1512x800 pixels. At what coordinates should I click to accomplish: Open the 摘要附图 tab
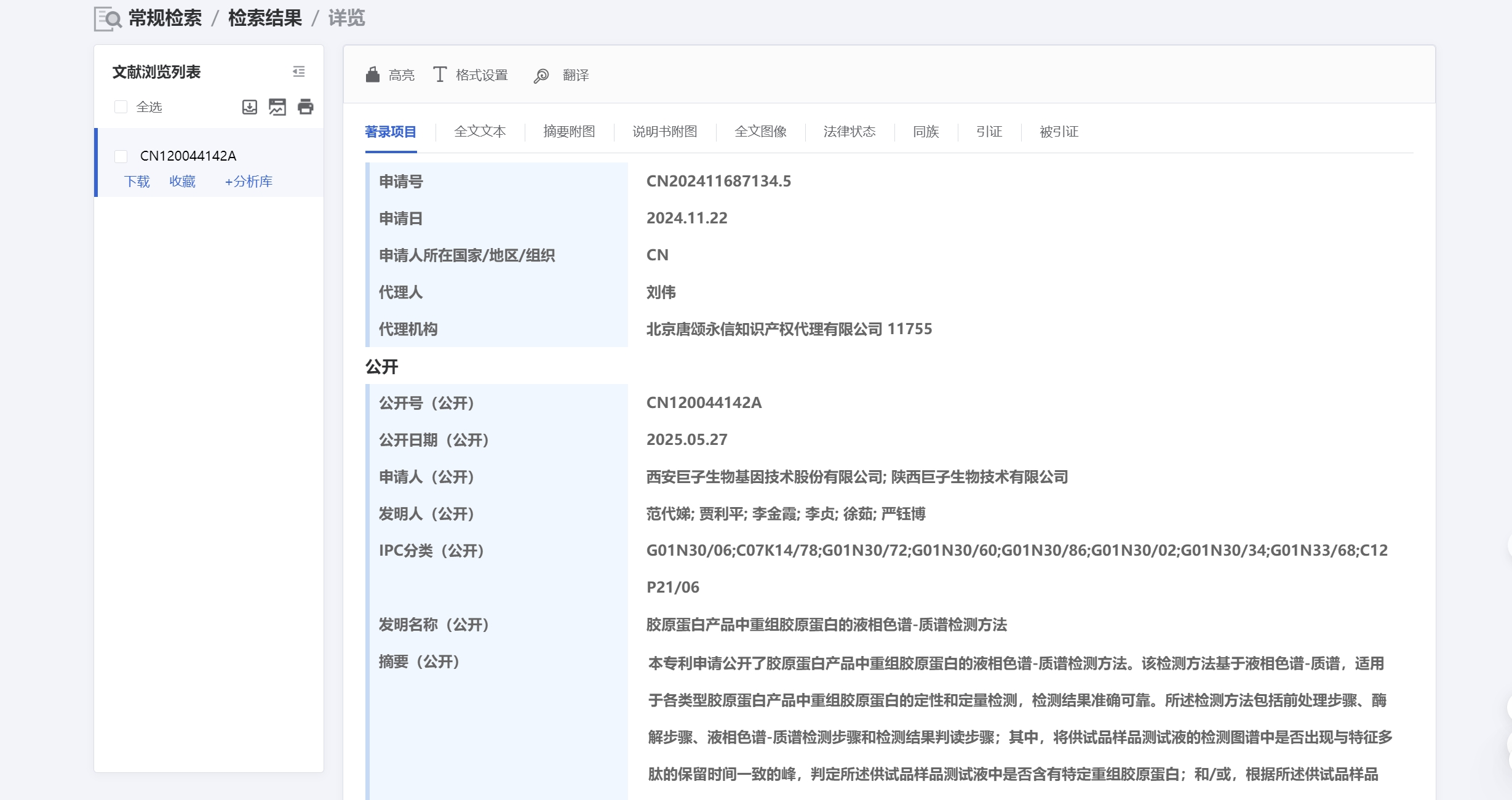coord(569,132)
